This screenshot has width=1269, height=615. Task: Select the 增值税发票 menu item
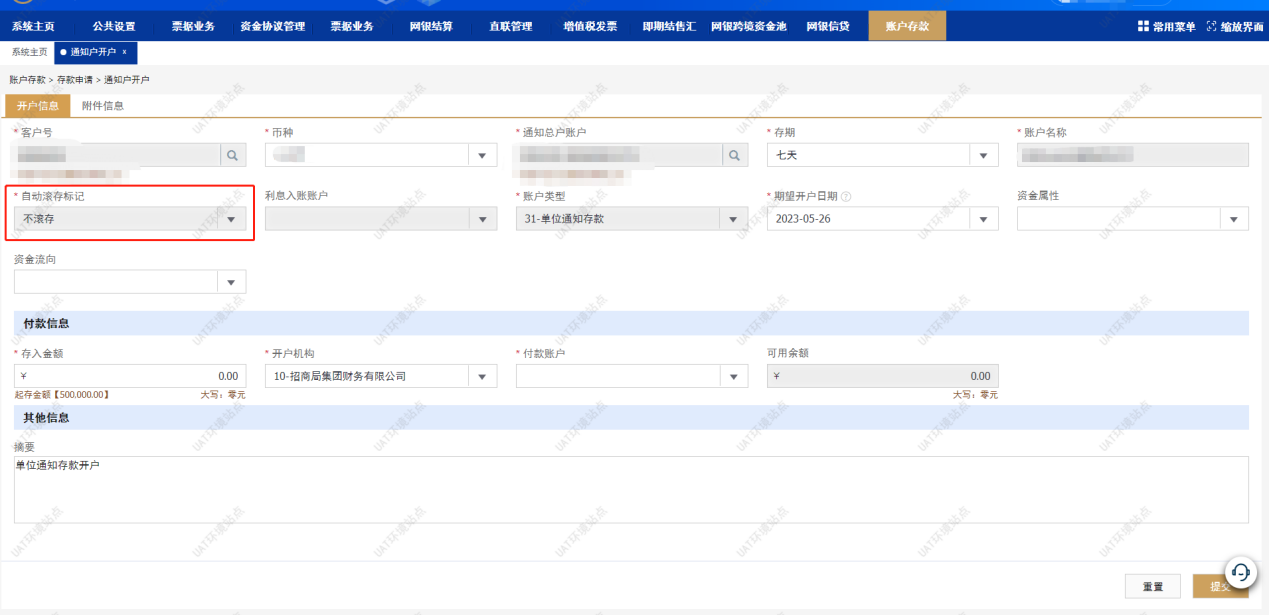[590, 27]
